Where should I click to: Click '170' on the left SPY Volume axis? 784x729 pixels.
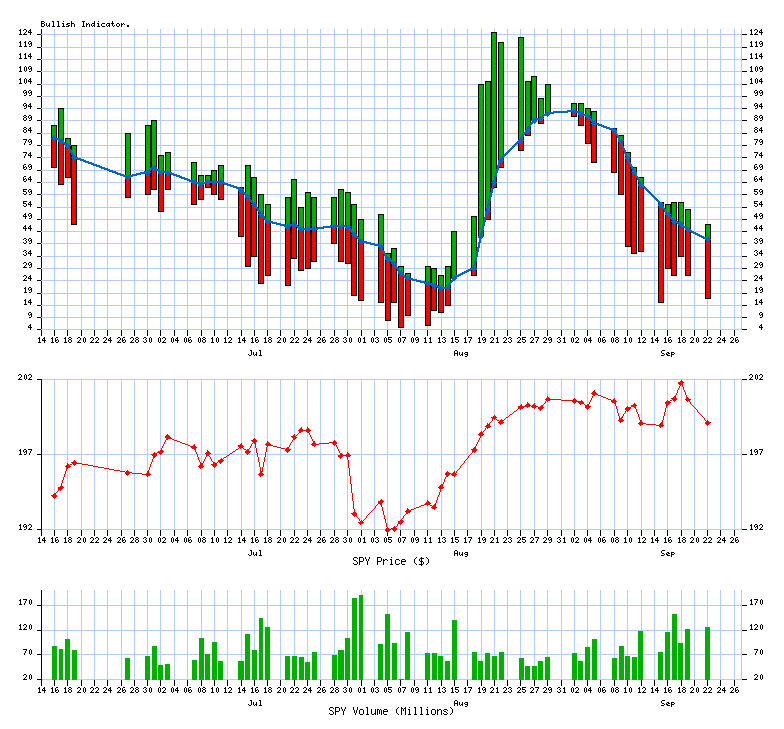click(x=26, y=604)
